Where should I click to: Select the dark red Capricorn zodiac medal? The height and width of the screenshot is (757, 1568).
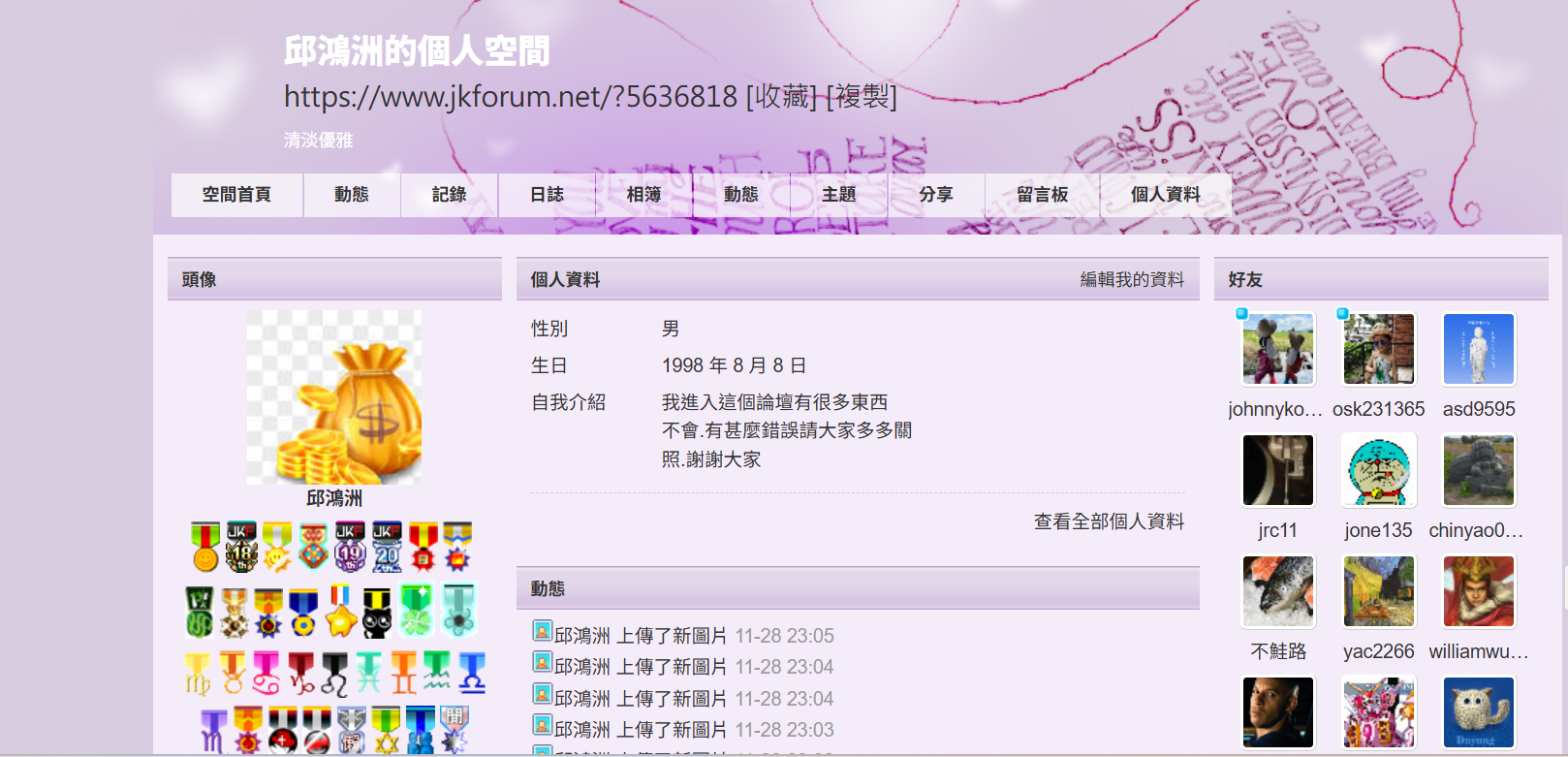pos(300,673)
